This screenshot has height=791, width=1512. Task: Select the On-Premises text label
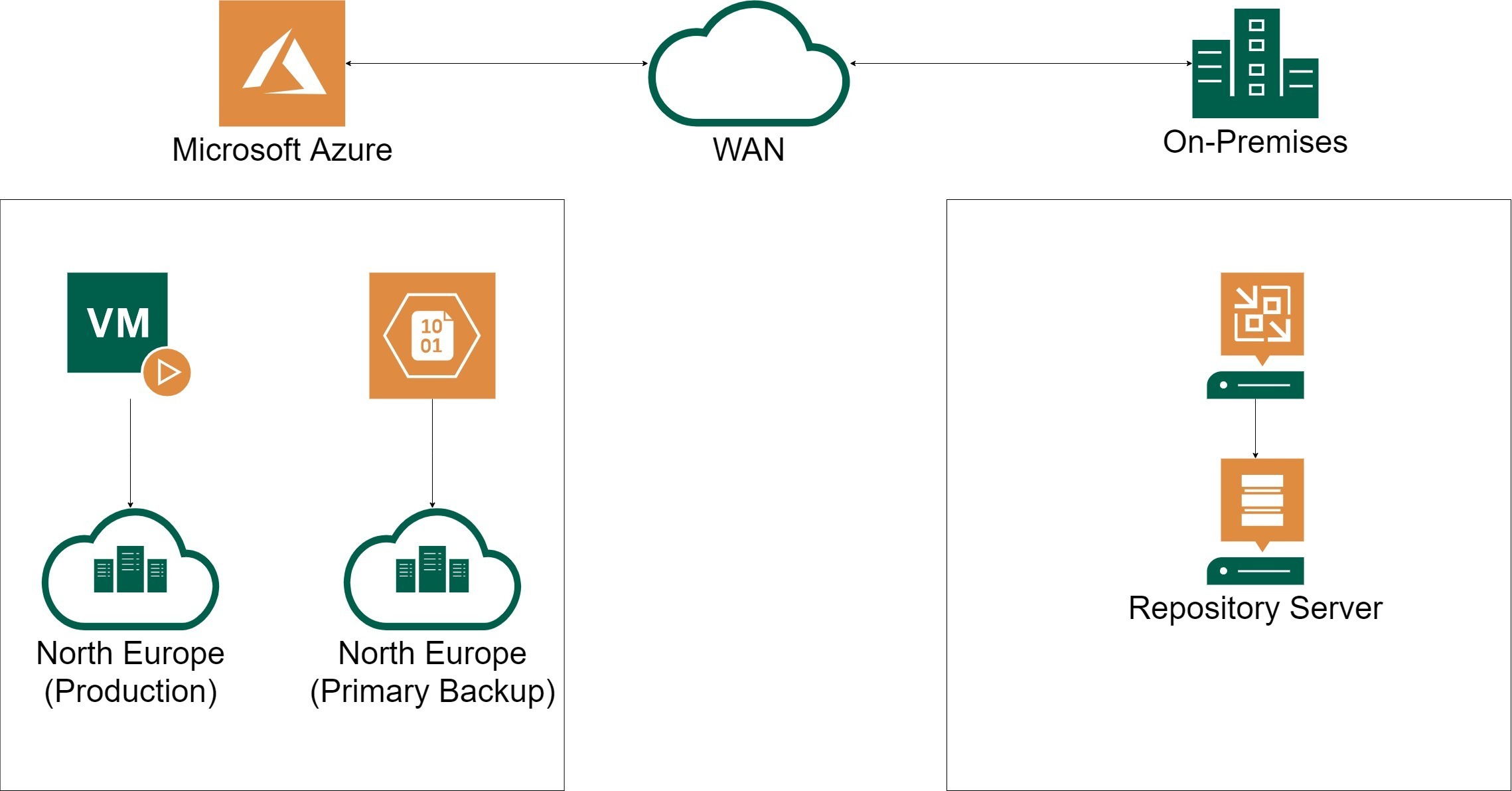(1255, 141)
